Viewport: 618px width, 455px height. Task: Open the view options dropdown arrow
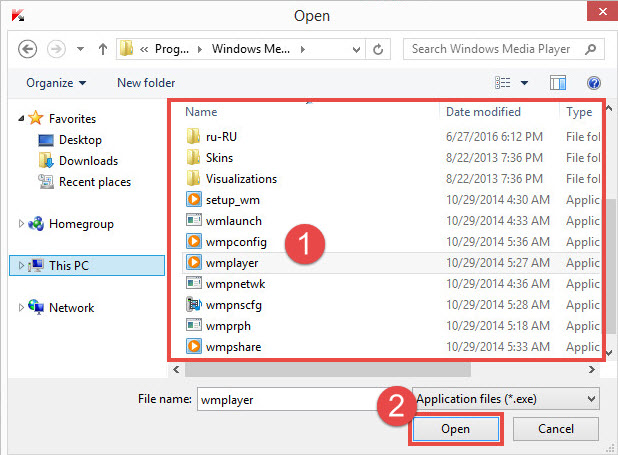[x=524, y=83]
